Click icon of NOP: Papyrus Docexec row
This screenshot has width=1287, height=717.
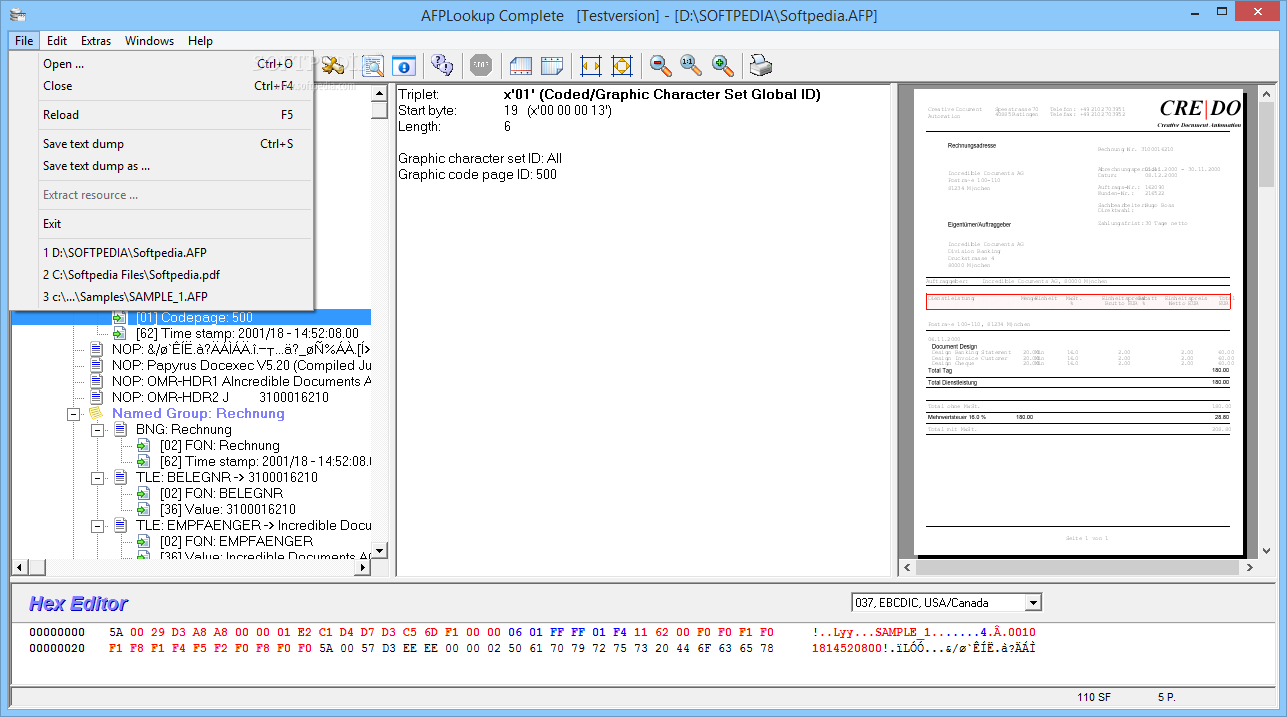pos(96,365)
